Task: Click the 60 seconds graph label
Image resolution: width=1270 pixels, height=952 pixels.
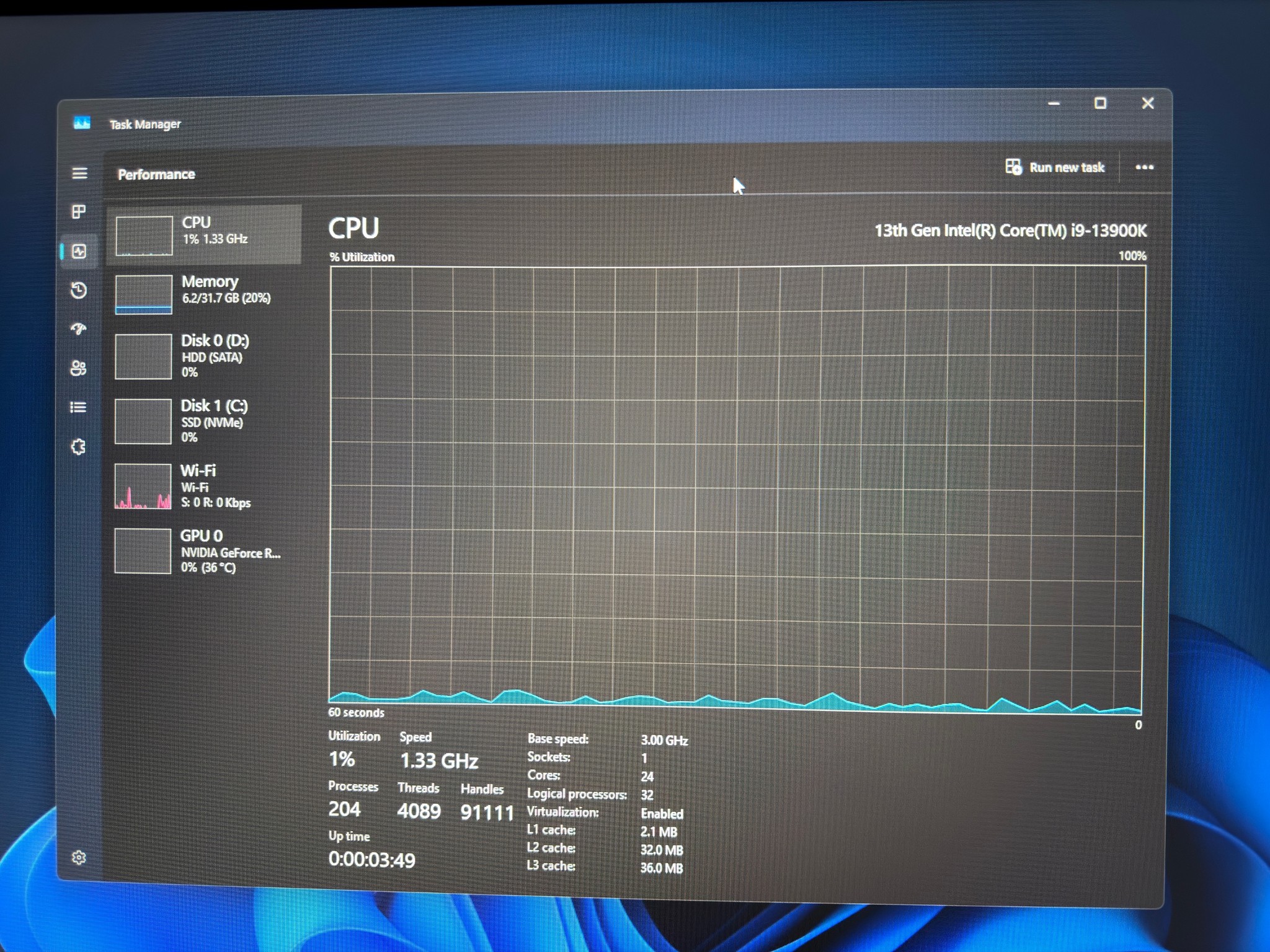Action: 356,713
